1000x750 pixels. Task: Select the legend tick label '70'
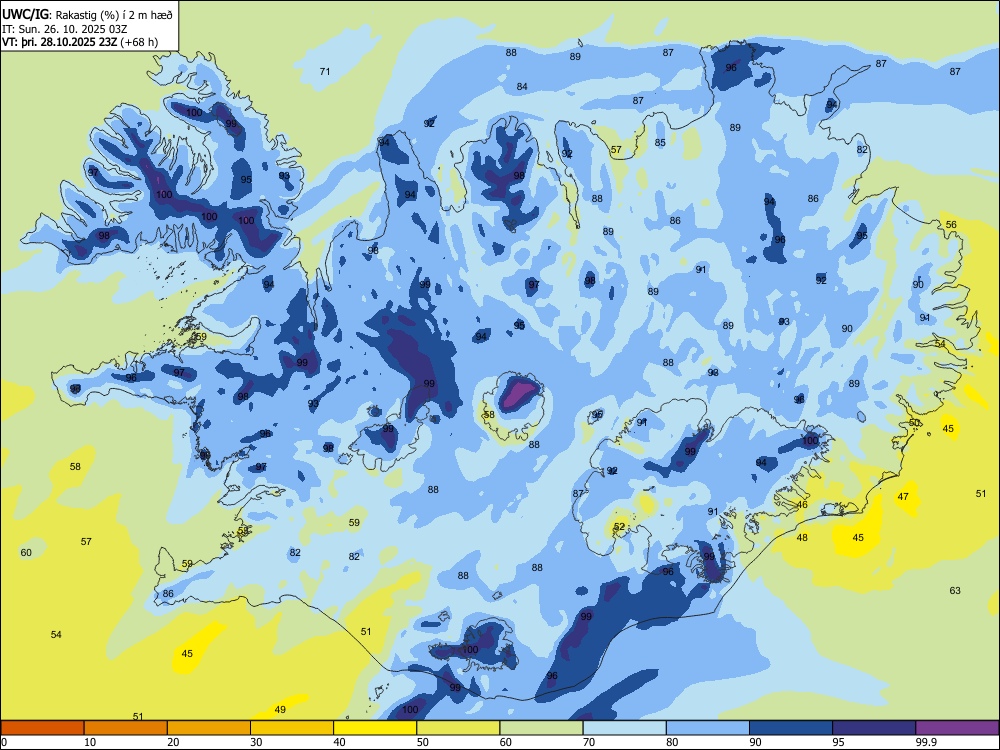tap(589, 742)
